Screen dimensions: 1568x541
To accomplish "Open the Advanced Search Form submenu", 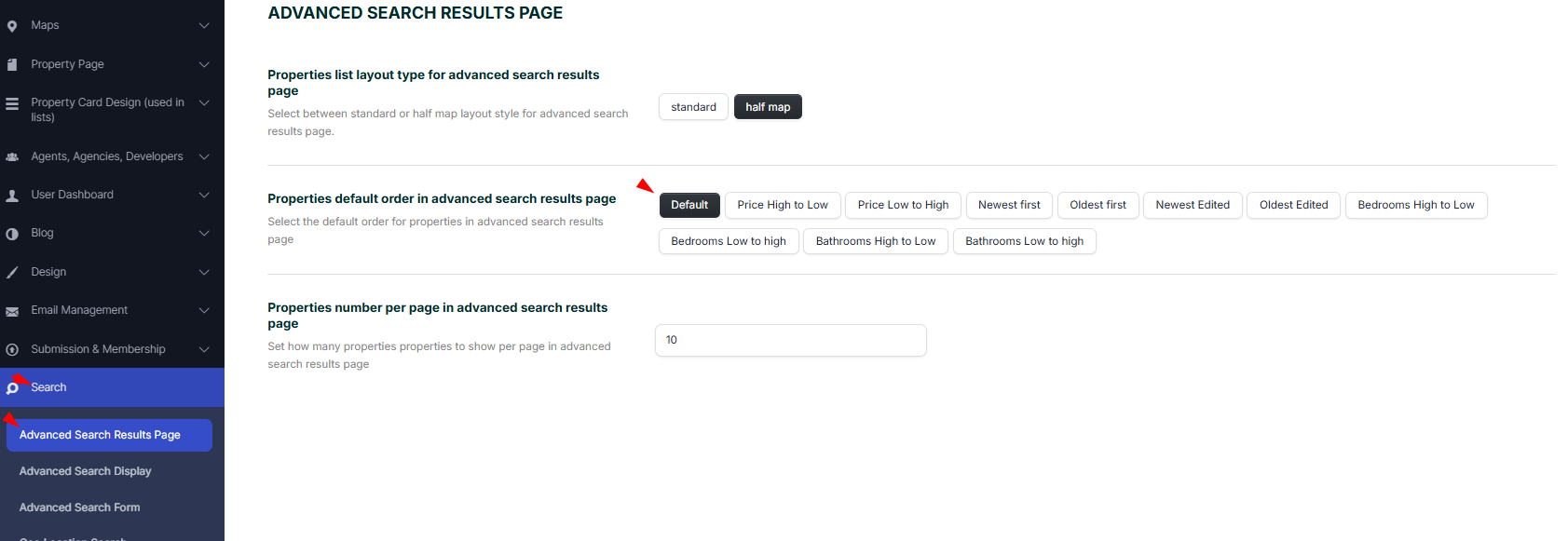I will click(80, 507).
